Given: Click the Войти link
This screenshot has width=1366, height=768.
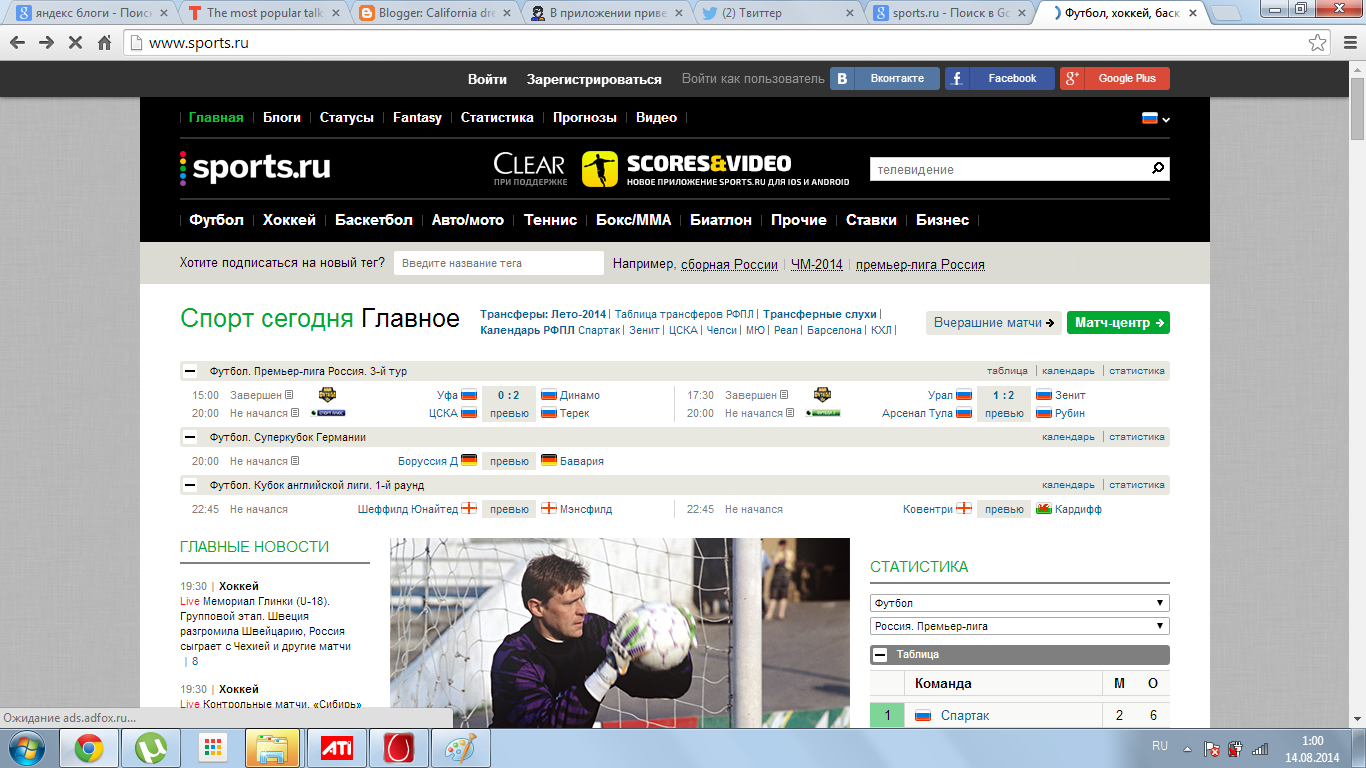Looking at the screenshot, I should click(487, 79).
